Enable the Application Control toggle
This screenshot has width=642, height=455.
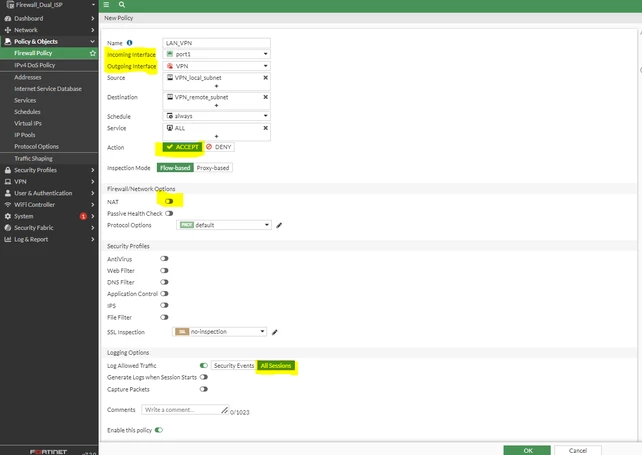coord(164,293)
